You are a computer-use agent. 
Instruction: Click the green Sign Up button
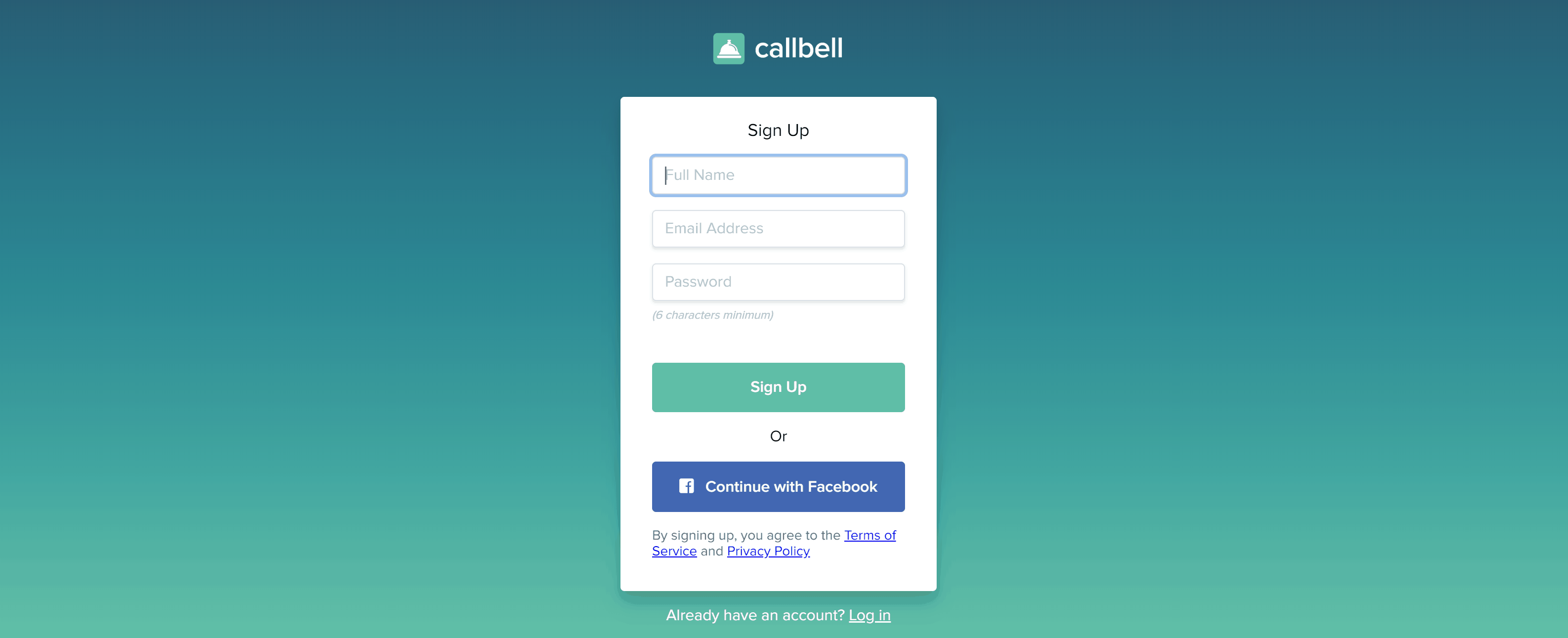click(x=778, y=387)
